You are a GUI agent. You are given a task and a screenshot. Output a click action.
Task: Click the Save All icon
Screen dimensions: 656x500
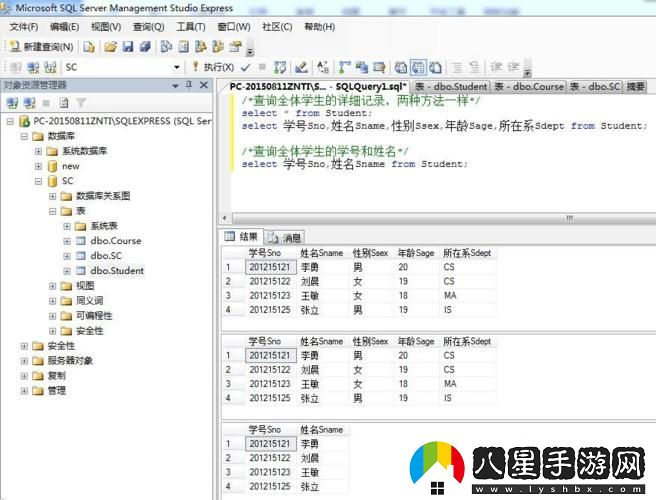[x=145, y=46]
